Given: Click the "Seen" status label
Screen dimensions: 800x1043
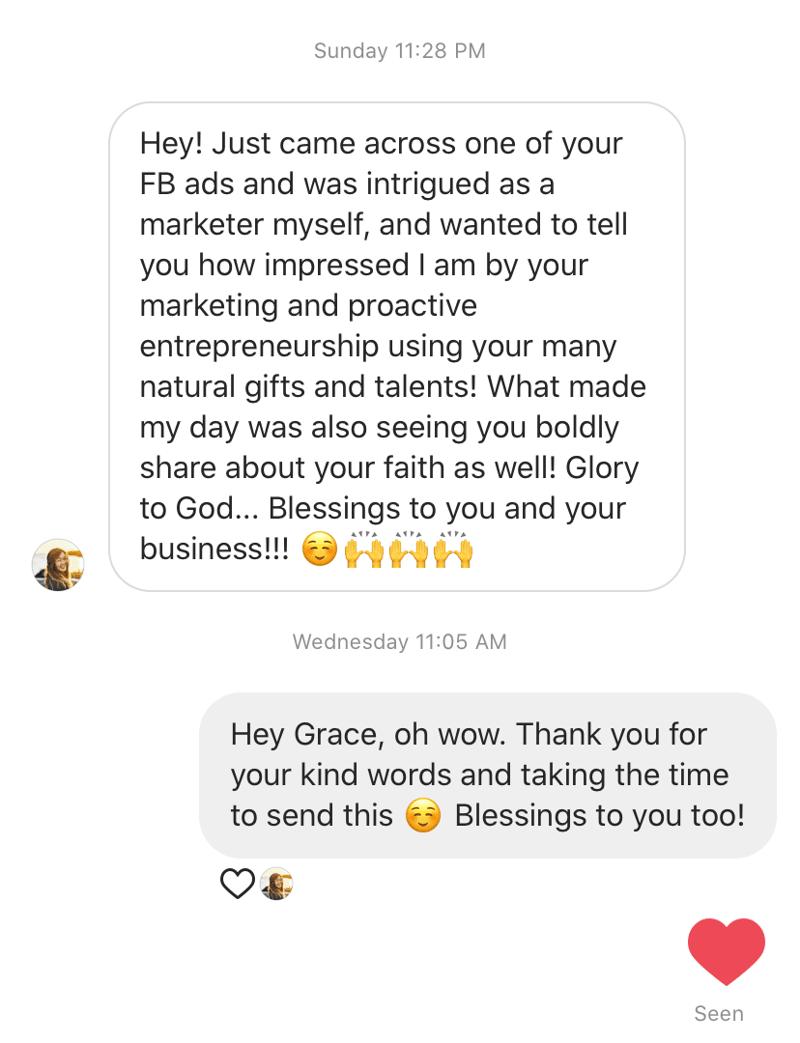Looking at the screenshot, I should click(x=719, y=1013).
